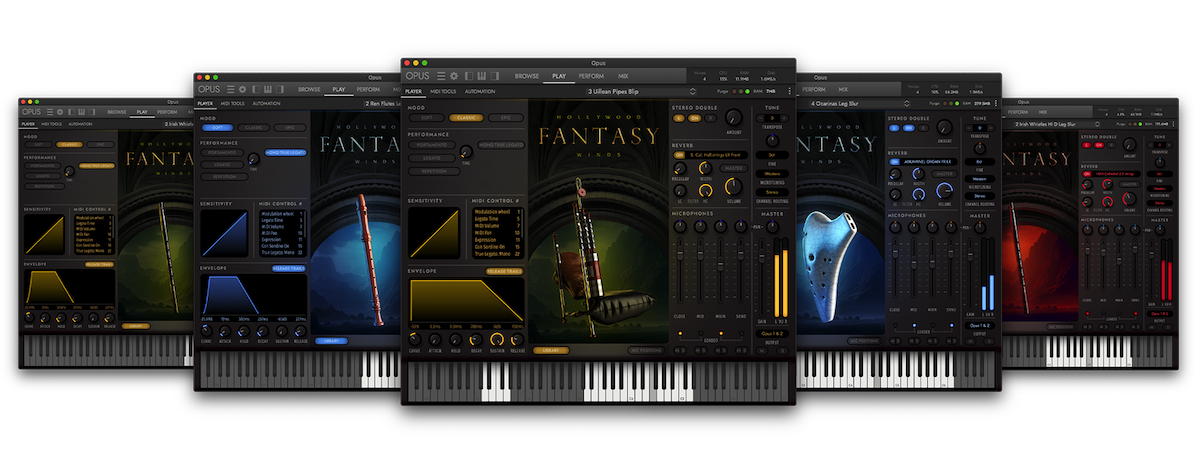Move the Close microphone fader
Viewport: 1200px width, 459px height.
[680, 253]
